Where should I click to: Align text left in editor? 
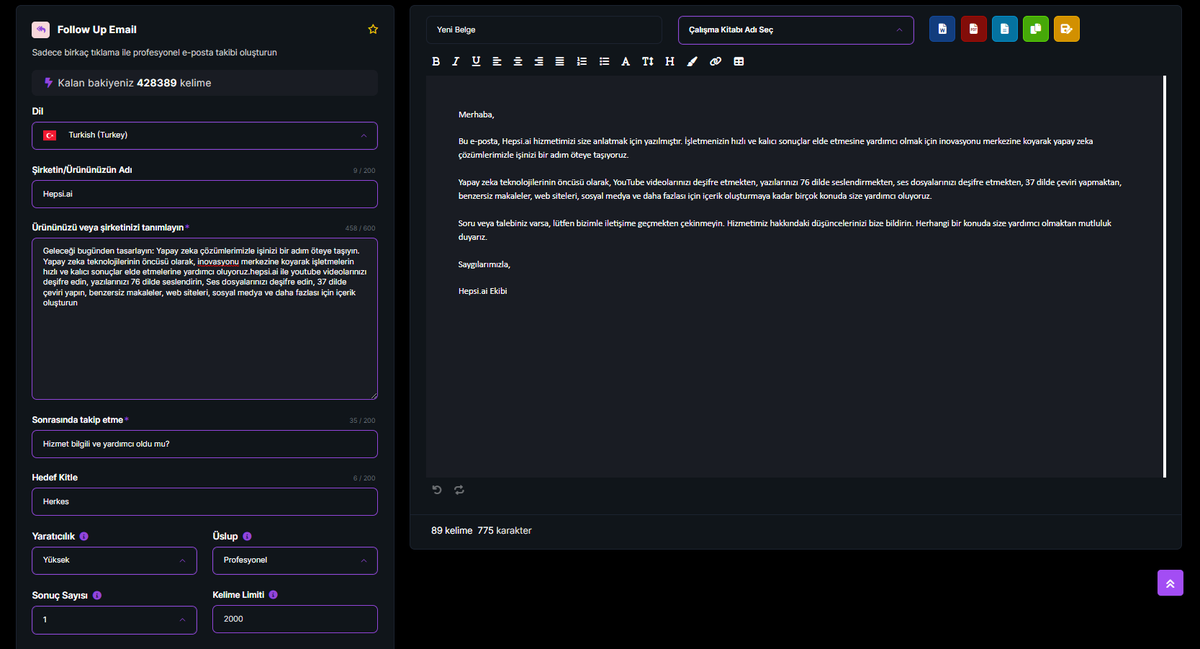pyautogui.click(x=497, y=61)
